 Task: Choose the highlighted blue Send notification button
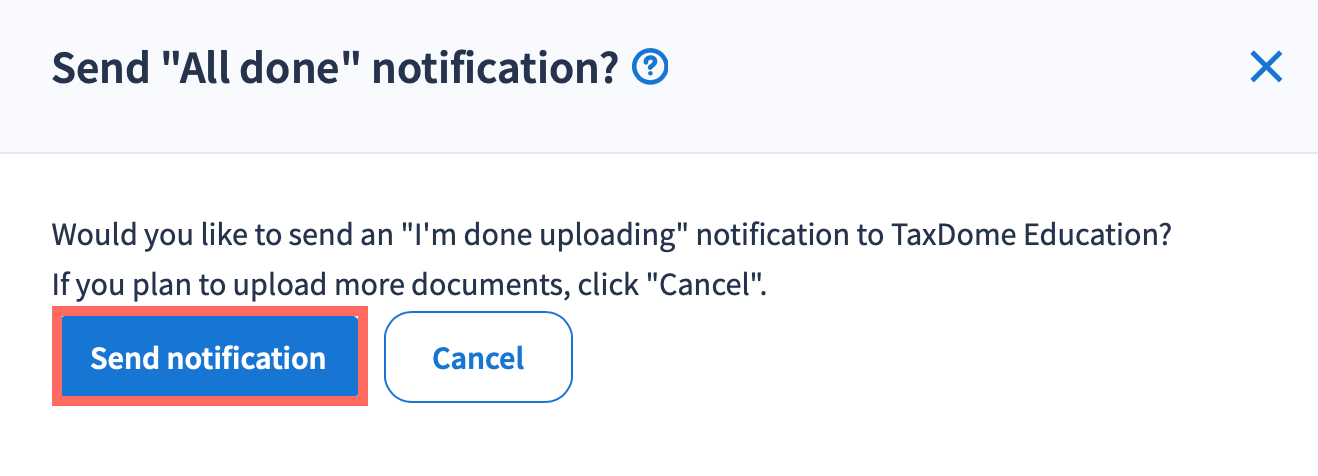209,358
